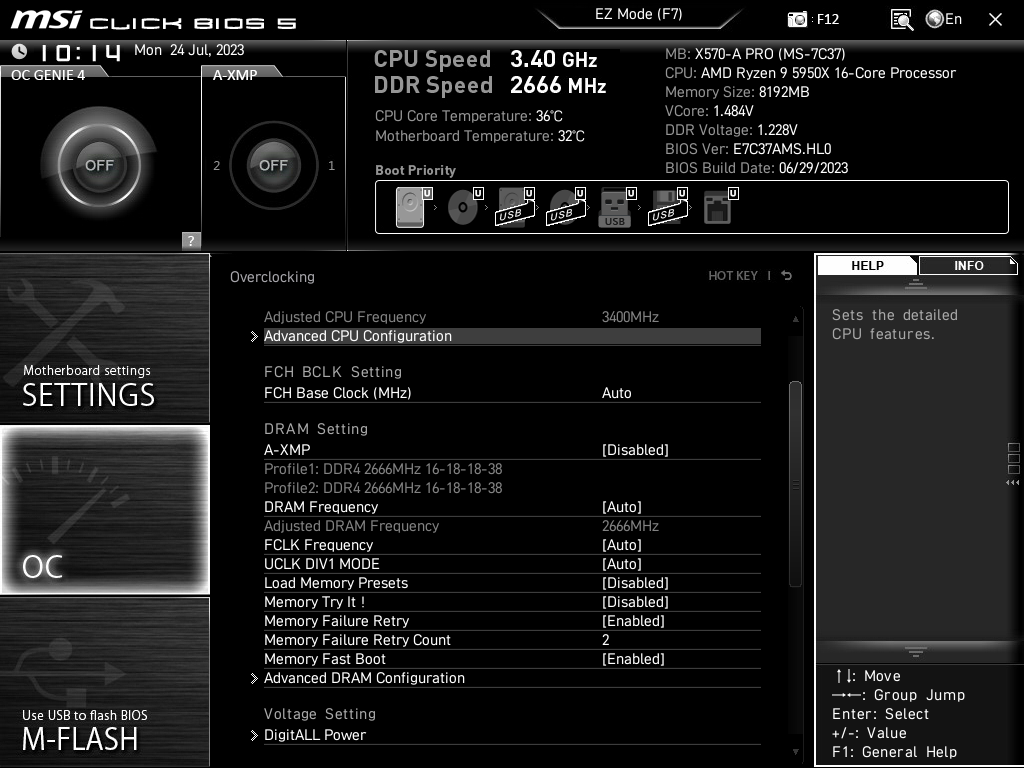Enable the A-XMP dial switch
The height and width of the screenshot is (768, 1024).
coord(273,165)
